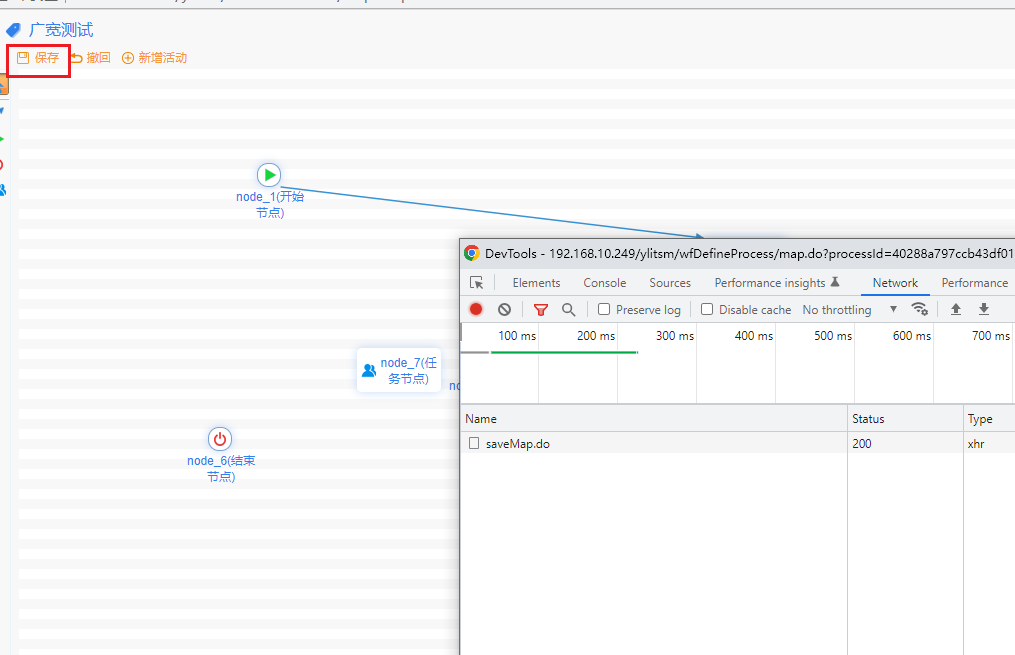
Task: Select the node_1 start node play icon
Action: click(269, 175)
